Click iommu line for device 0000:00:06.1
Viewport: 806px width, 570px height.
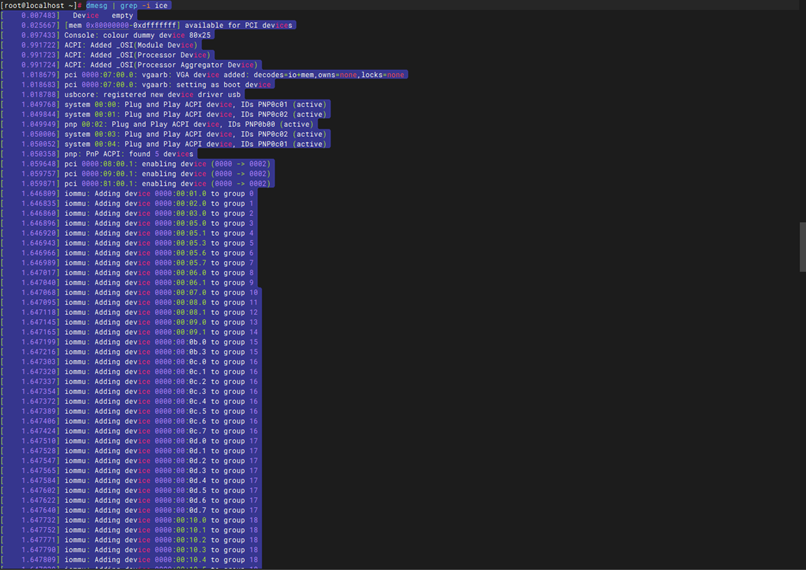click(x=129, y=283)
